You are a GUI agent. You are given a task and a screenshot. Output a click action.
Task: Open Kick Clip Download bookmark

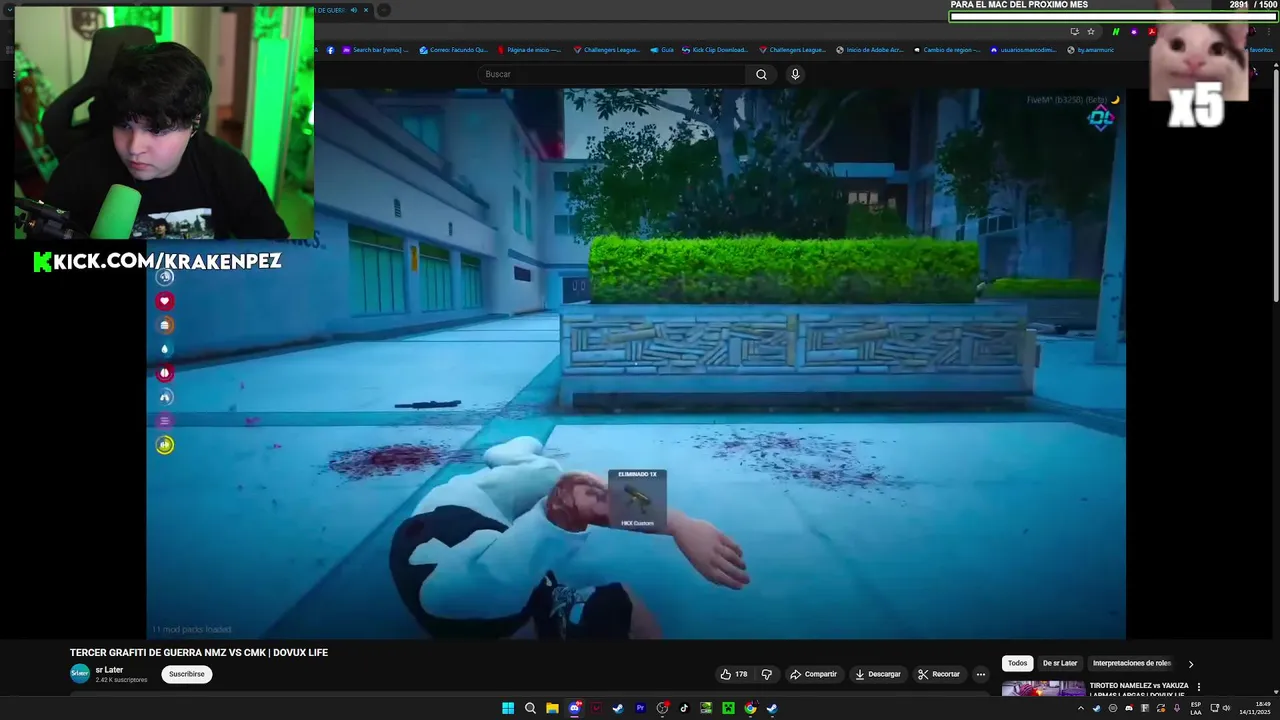[x=714, y=50]
